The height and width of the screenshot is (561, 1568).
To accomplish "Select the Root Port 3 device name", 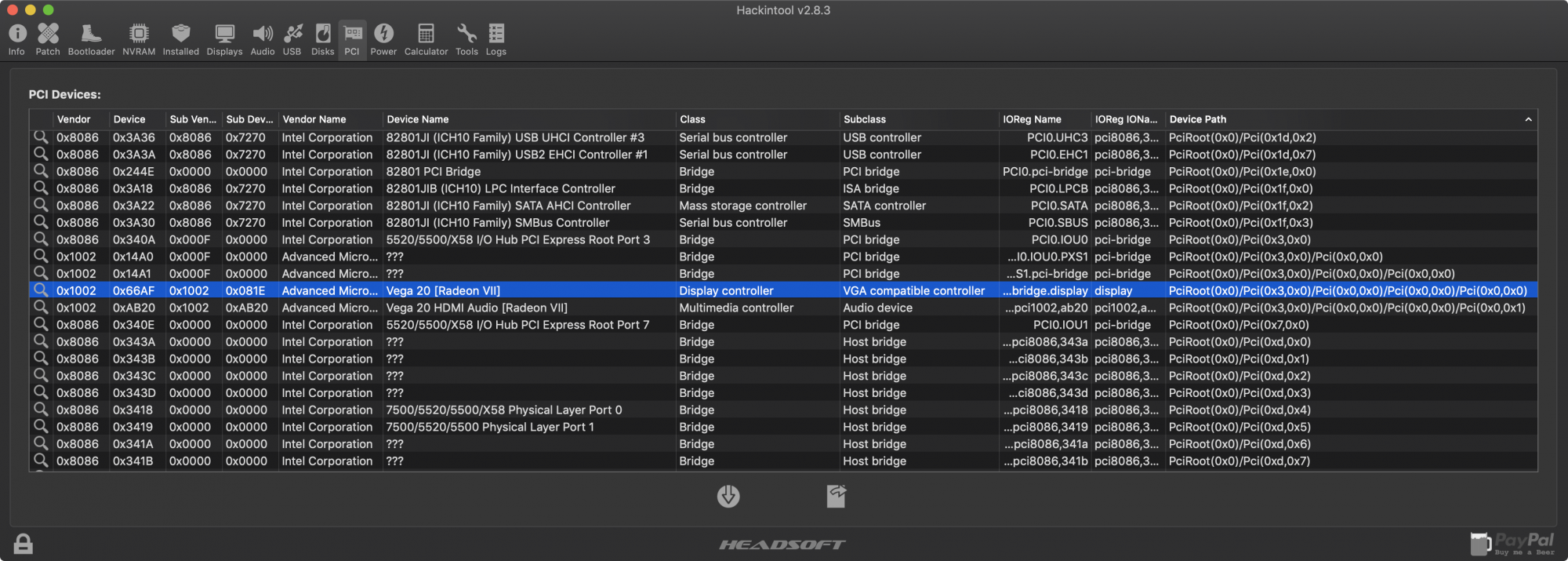I will click(518, 239).
